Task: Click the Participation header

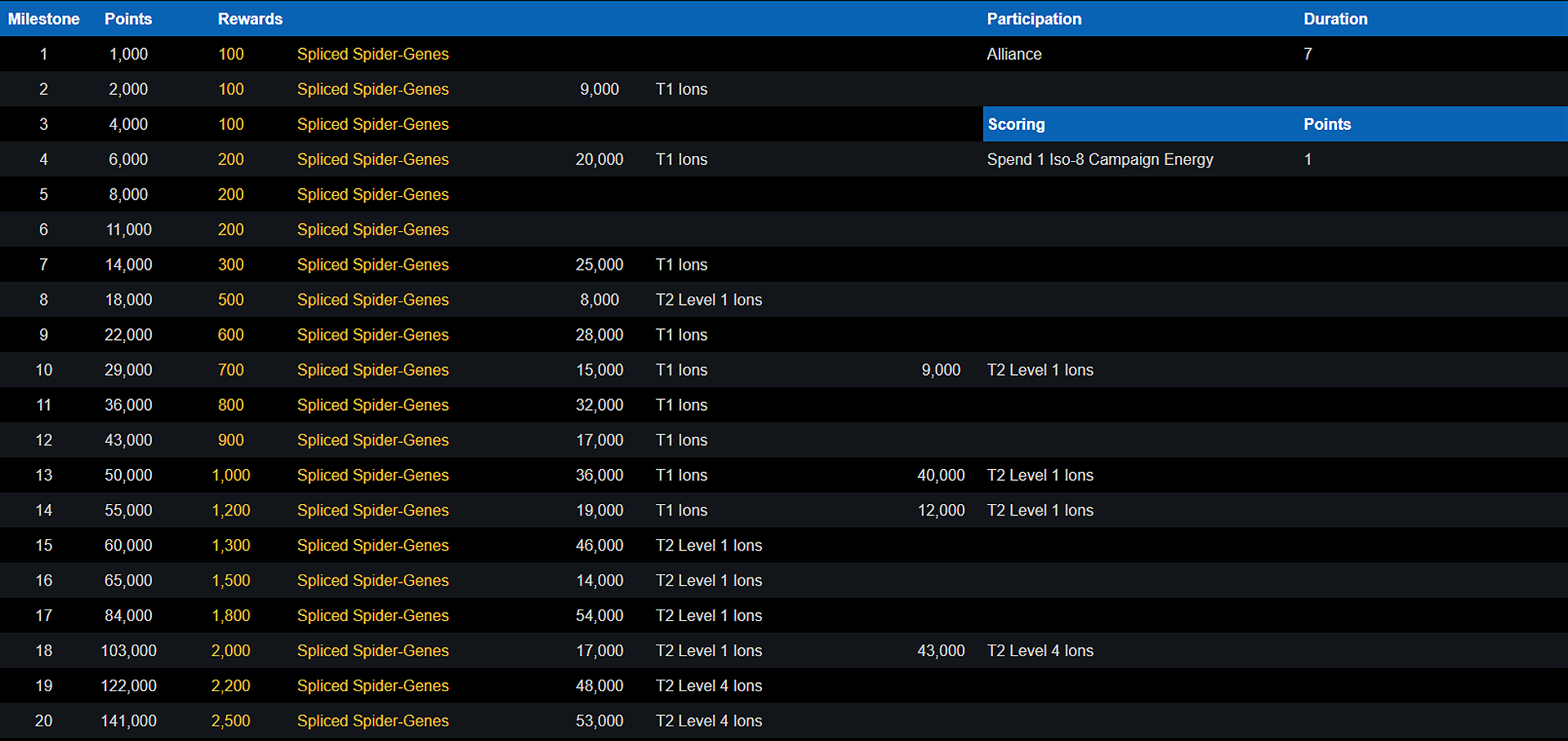Action: pyautogui.click(x=1034, y=19)
